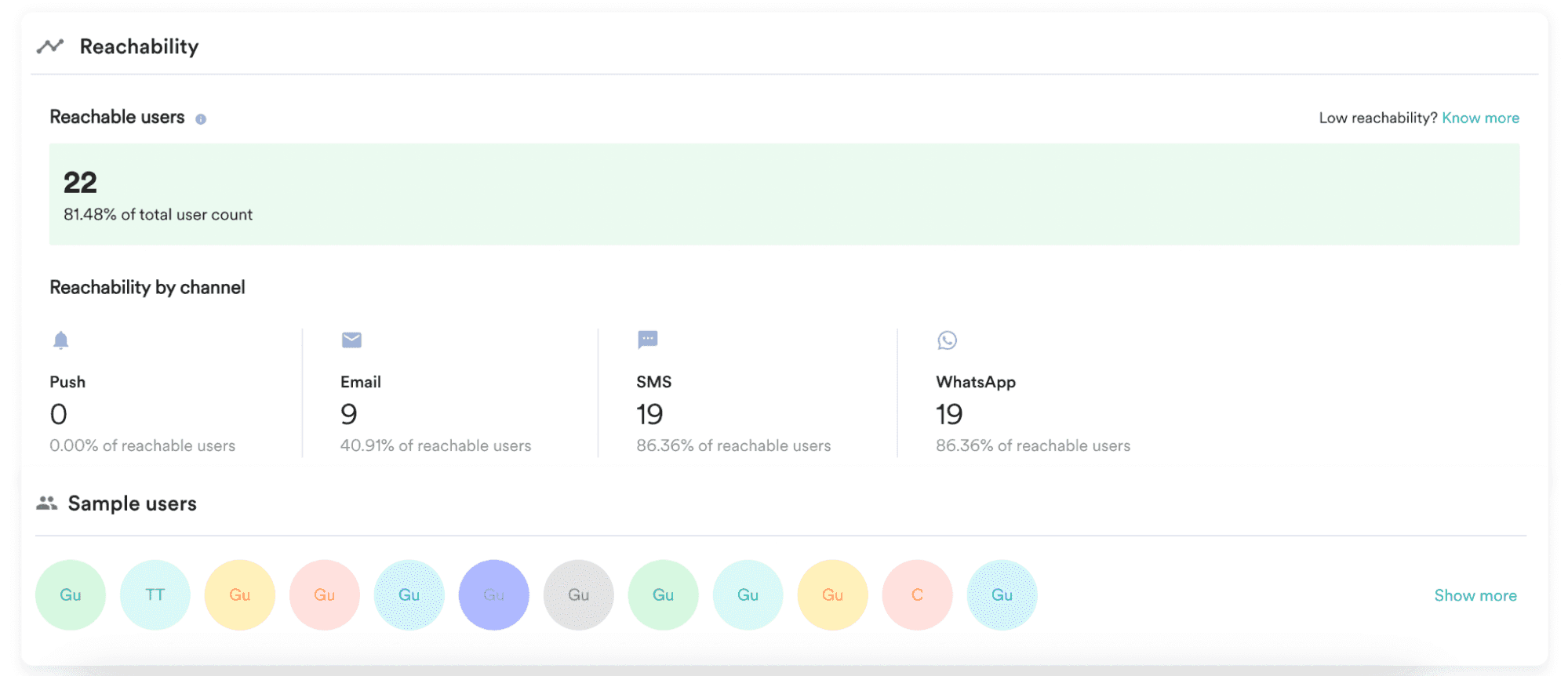
Task: Click the Sample users people icon
Action: click(x=47, y=503)
